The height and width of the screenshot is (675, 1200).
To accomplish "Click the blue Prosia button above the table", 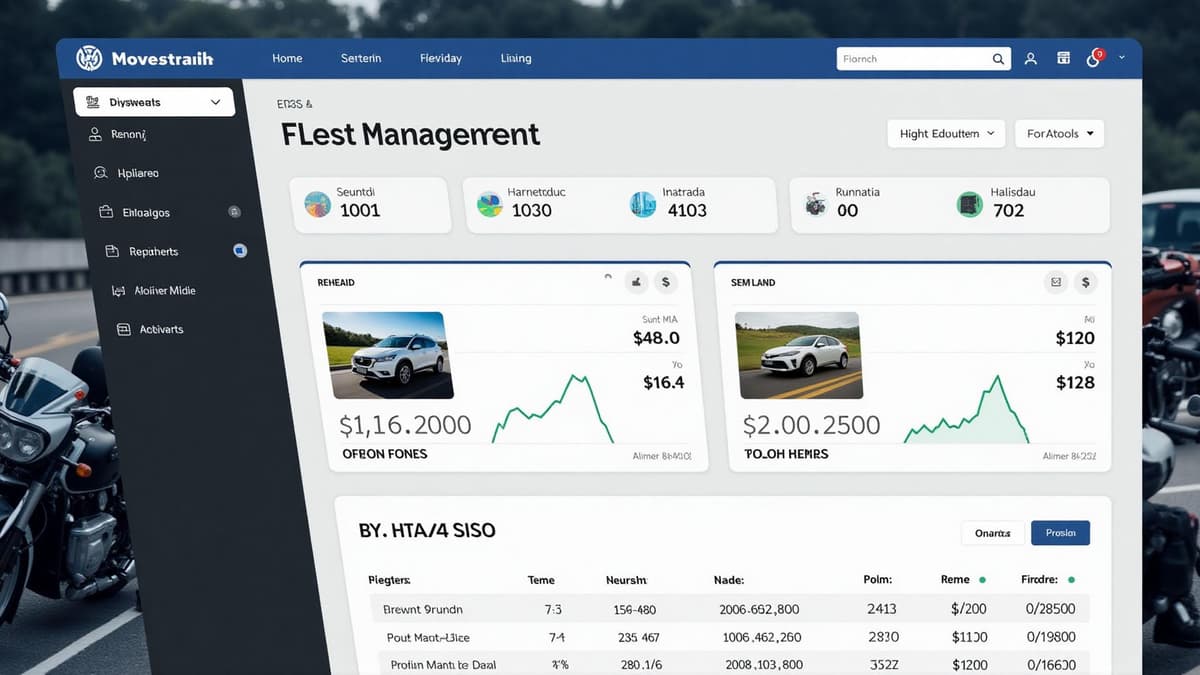I will 1060,533.
